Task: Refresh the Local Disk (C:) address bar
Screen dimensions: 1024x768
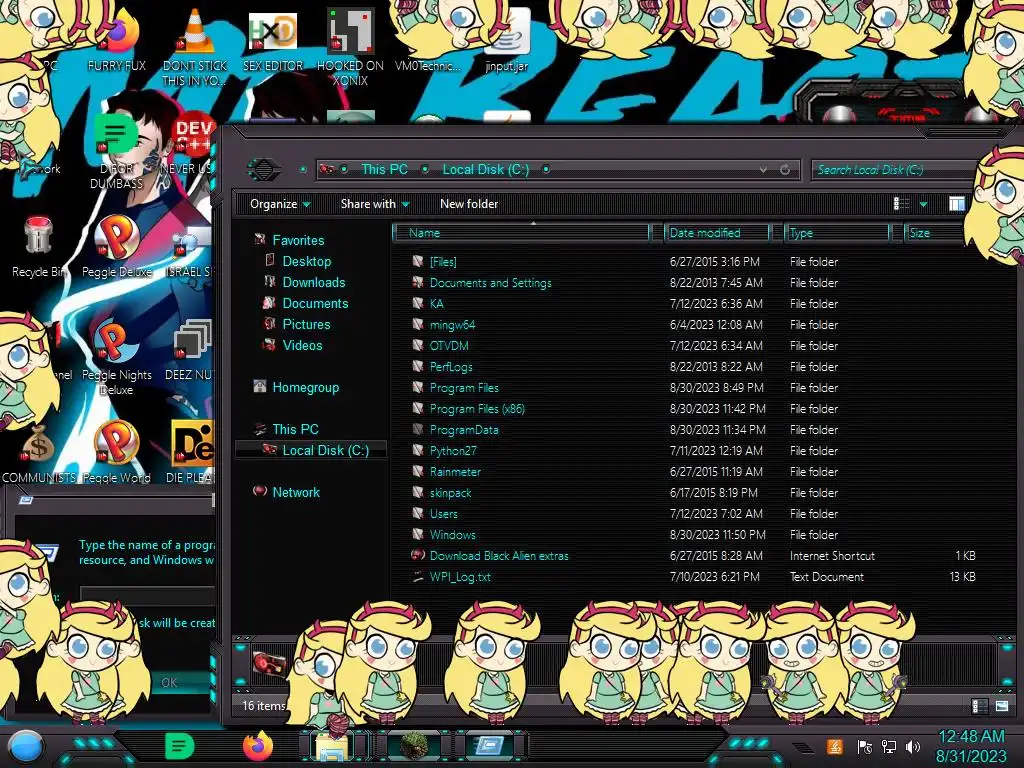Action: pyautogui.click(x=785, y=170)
